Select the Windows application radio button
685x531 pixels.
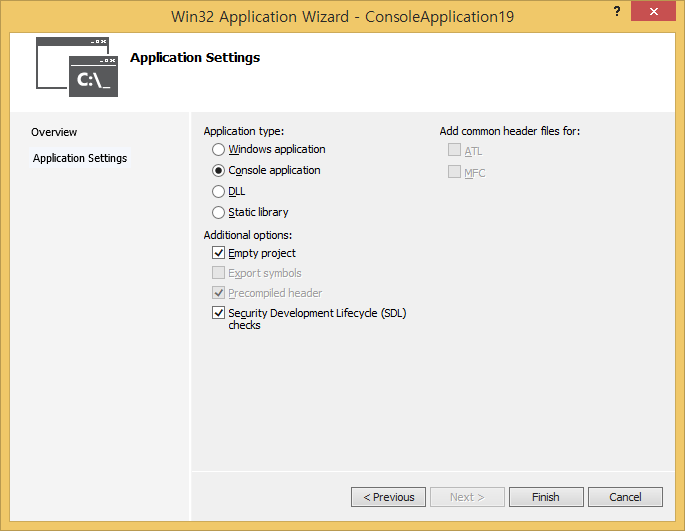click(x=219, y=150)
